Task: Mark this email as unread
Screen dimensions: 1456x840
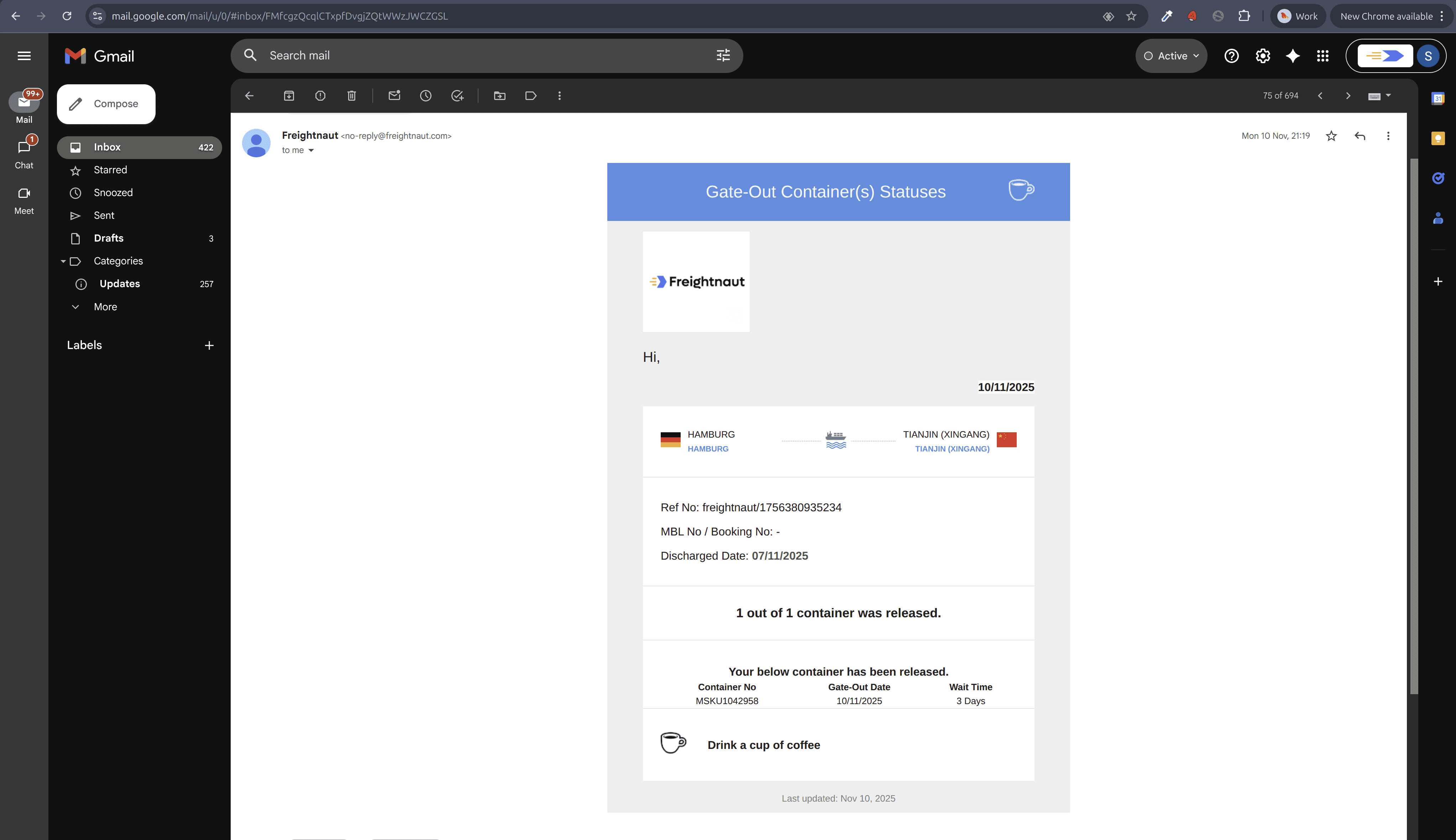Action: tap(395, 96)
